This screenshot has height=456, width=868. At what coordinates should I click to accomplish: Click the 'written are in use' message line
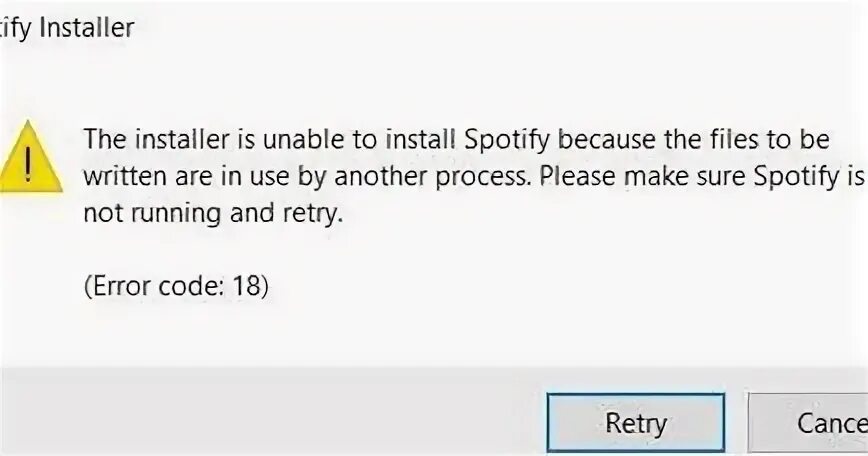tap(473, 177)
